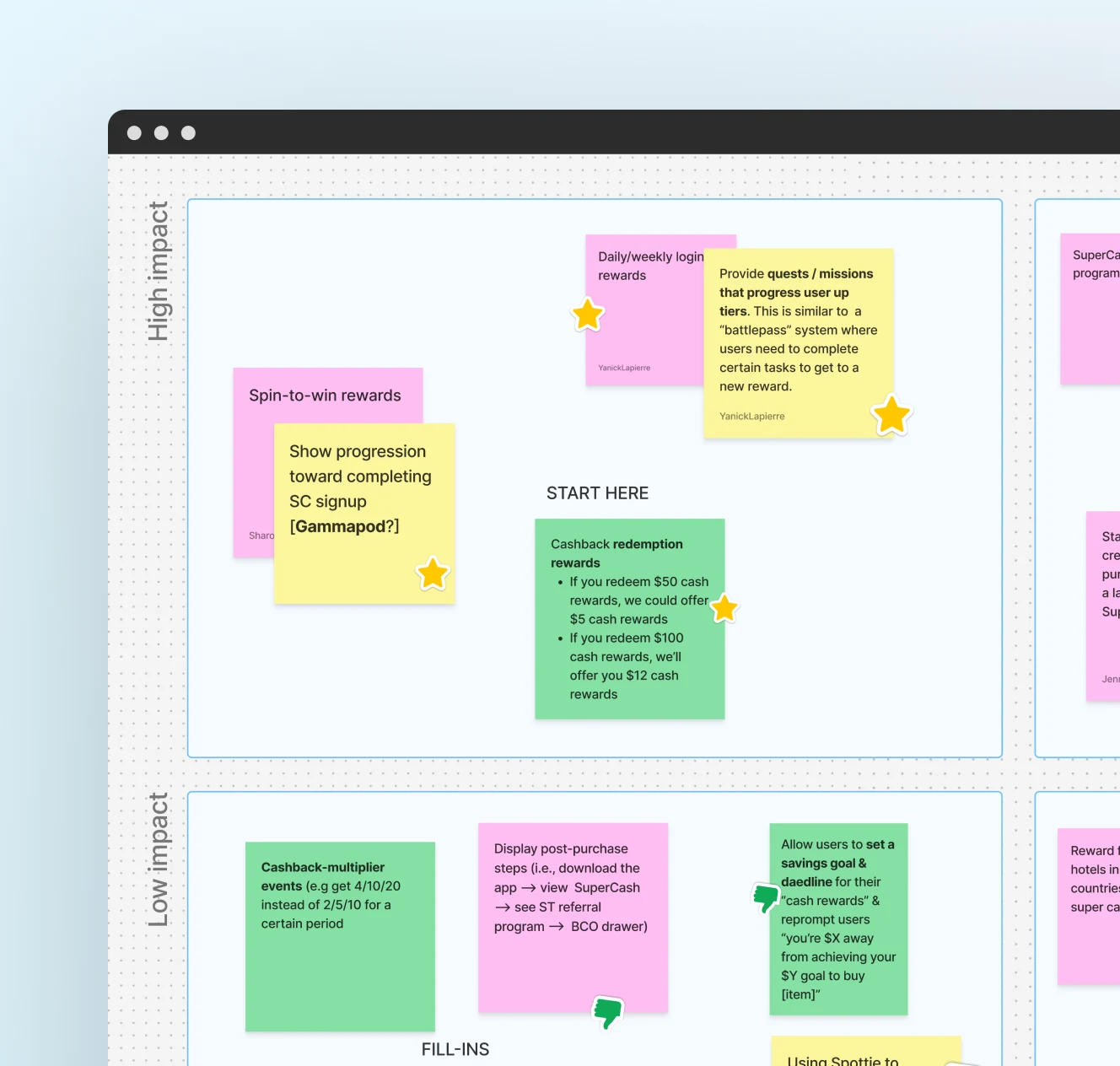Click the YanickLapierre author name on the quests note
Image resolution: width=1120 pixels, height=1066 pixels.
[751, 416]
